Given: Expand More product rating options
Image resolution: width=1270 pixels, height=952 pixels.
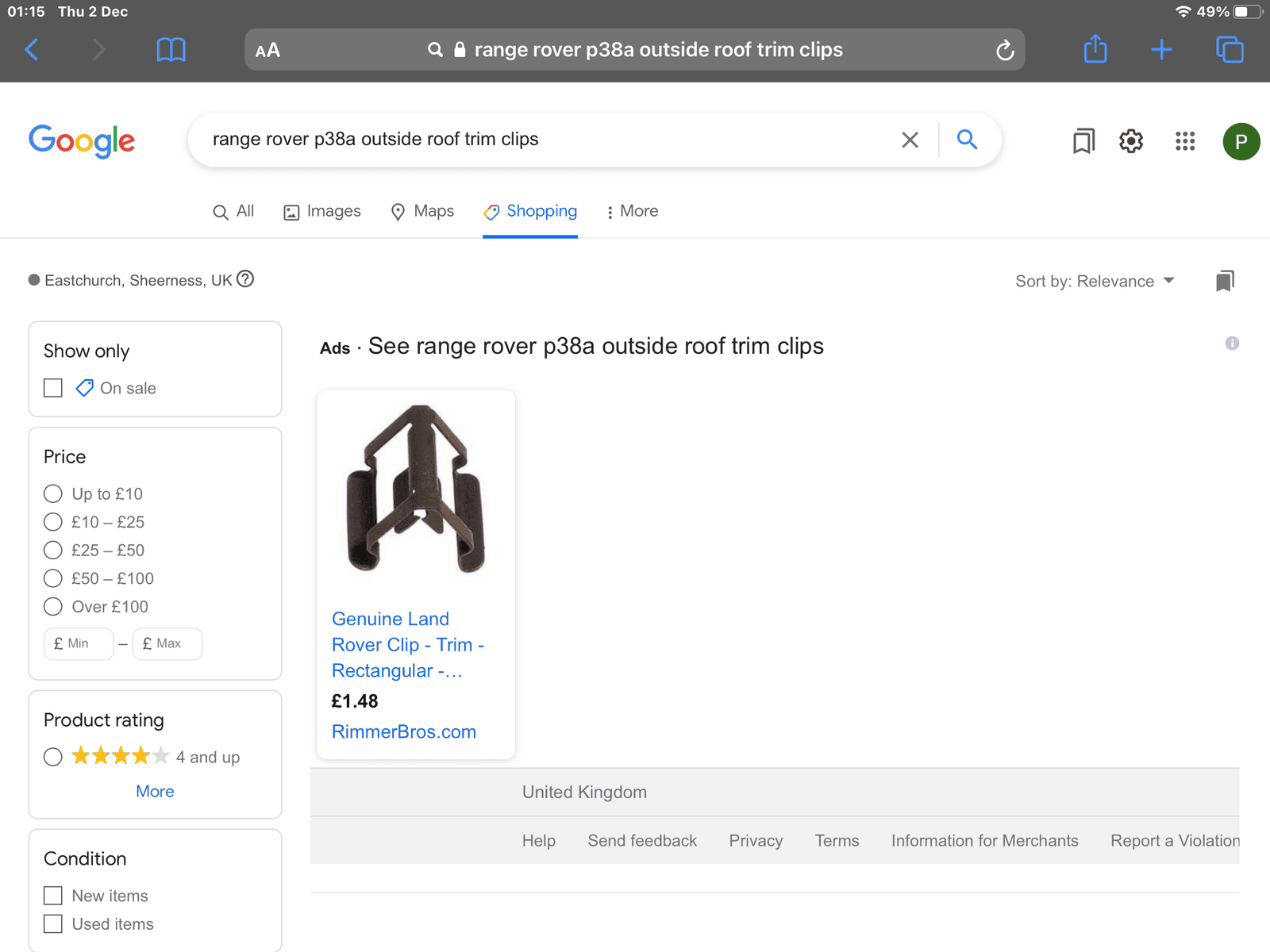Looking at the screenshot, I should pos(155,791).
